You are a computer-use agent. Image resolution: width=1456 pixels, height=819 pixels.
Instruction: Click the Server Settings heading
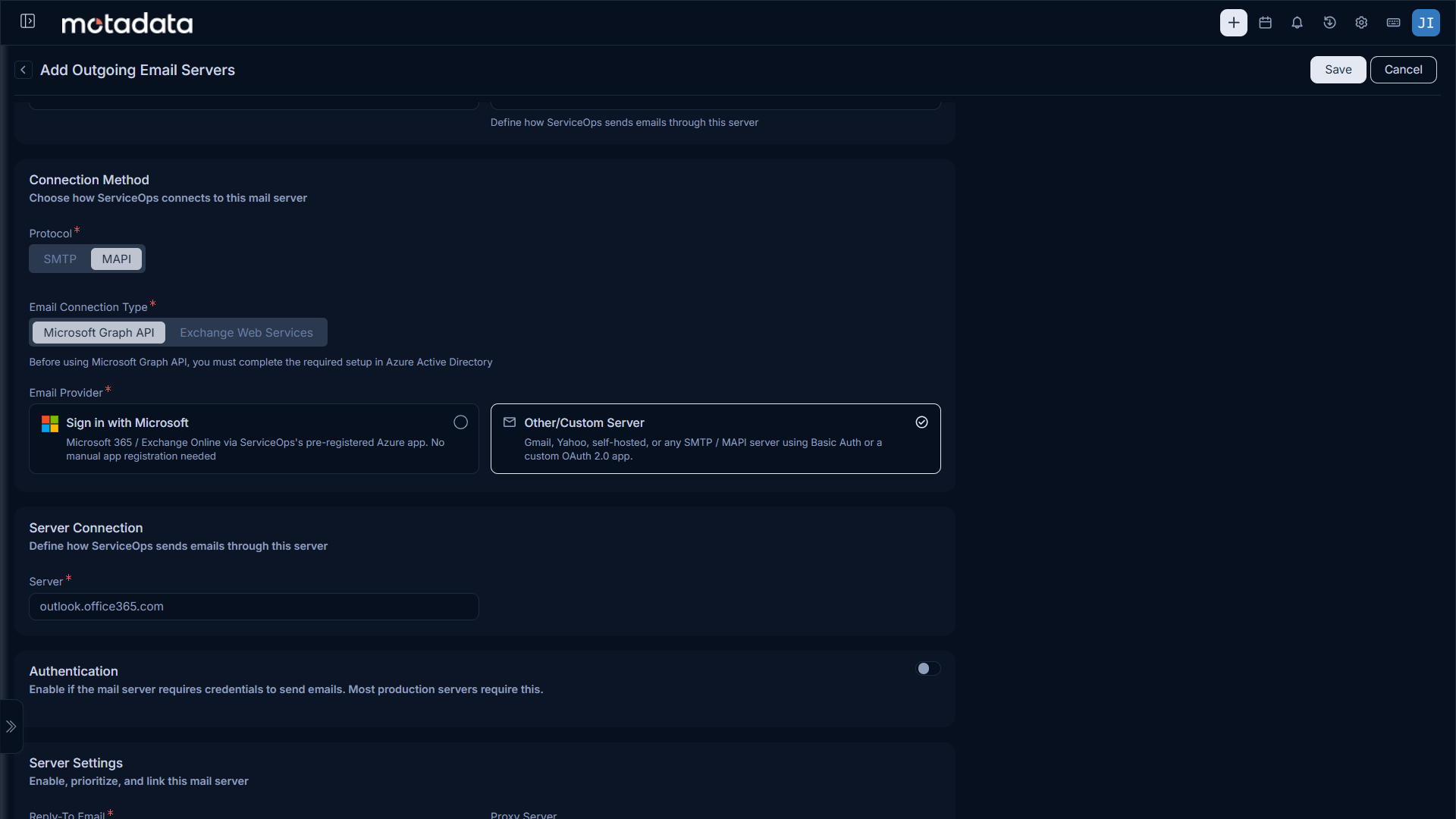click(x=76, y=763)
